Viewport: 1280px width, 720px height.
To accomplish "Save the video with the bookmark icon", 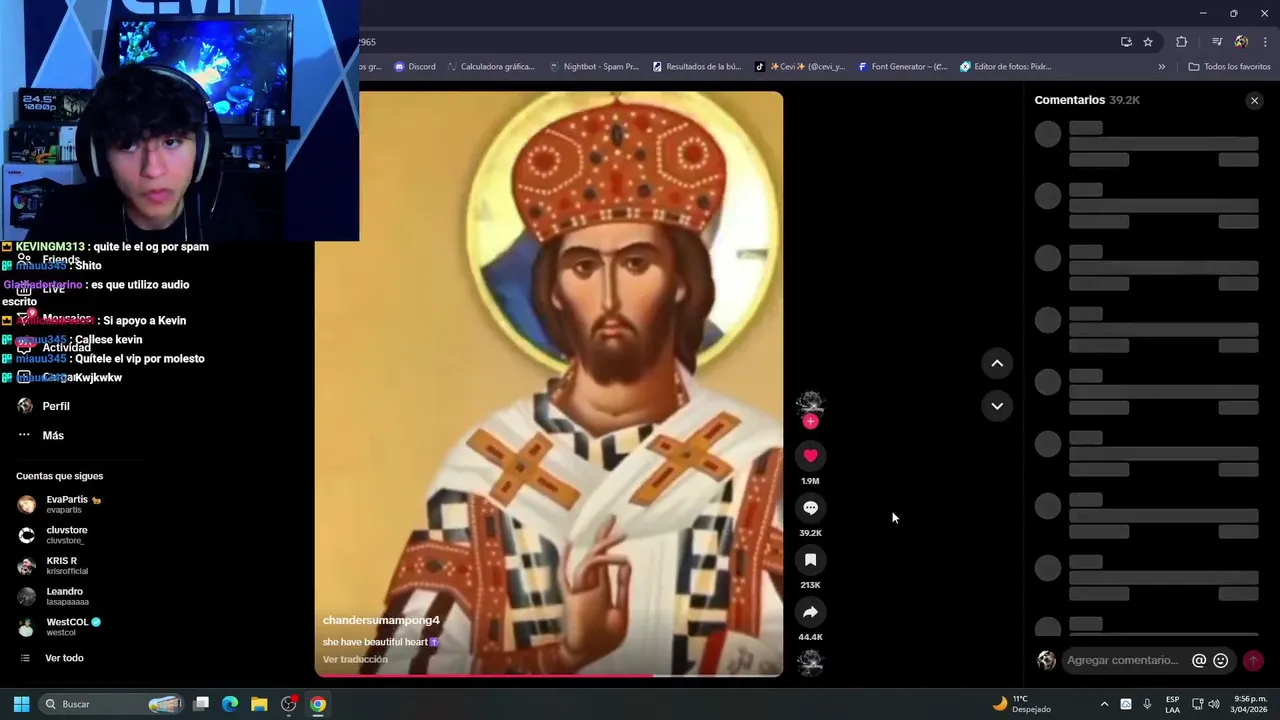I will click(810, 560).
